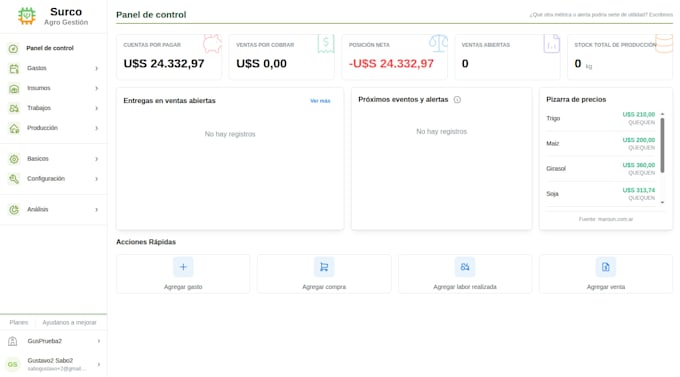680x377 pixels.
Task: Open the Gustavo2 Sabo2 user chevron
Action: coord(99,364)
